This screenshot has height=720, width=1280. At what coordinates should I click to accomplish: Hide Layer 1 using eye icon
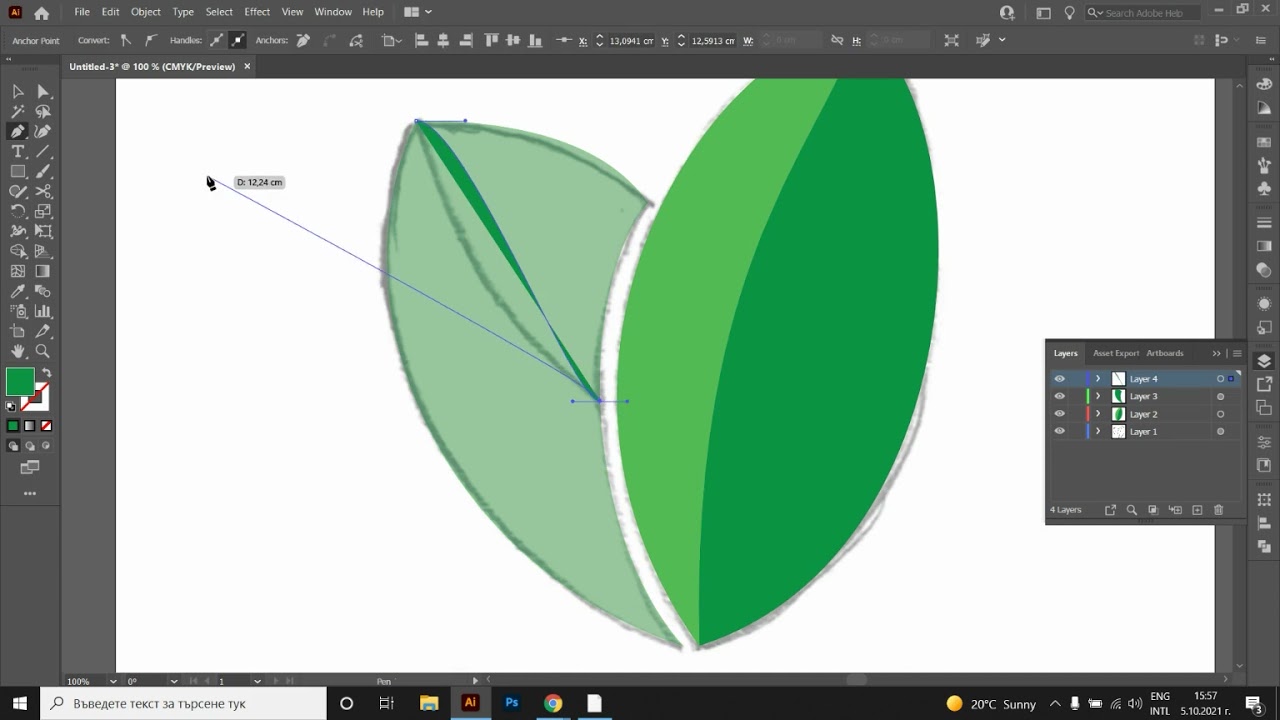tap(1059, 431)
